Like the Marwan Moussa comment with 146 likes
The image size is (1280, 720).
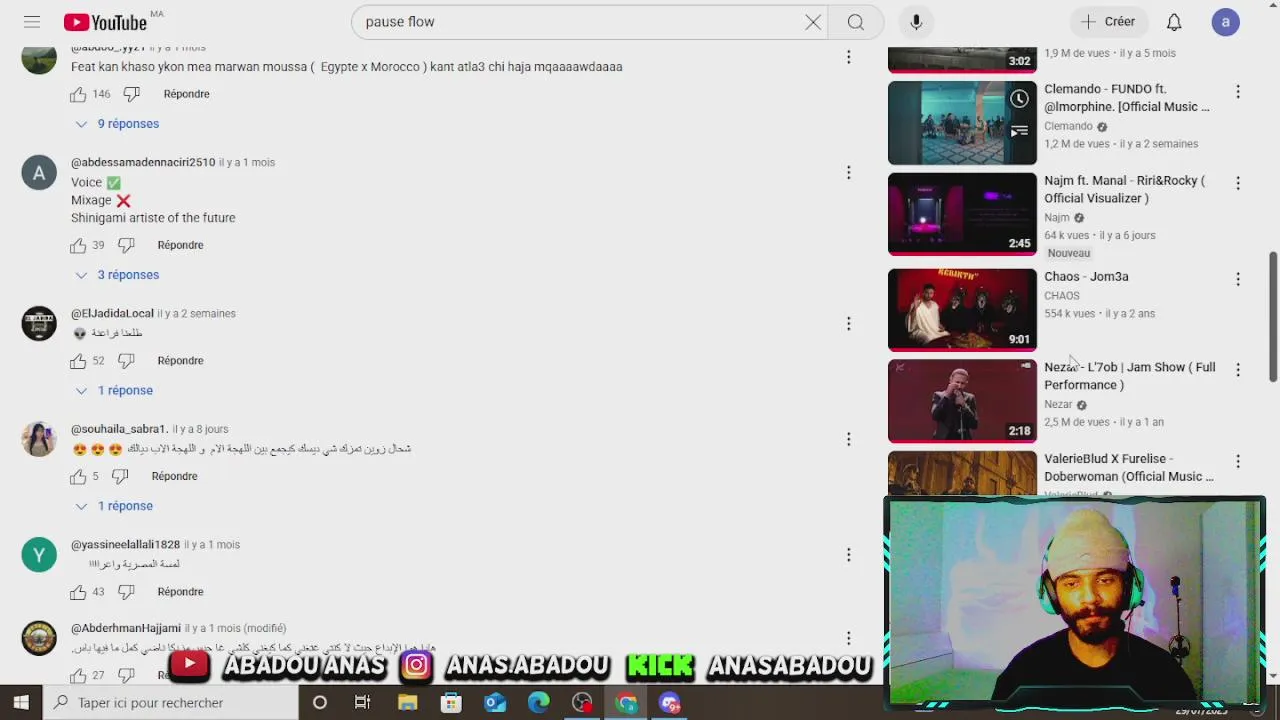pyautogui.click(x=78, y=94)
